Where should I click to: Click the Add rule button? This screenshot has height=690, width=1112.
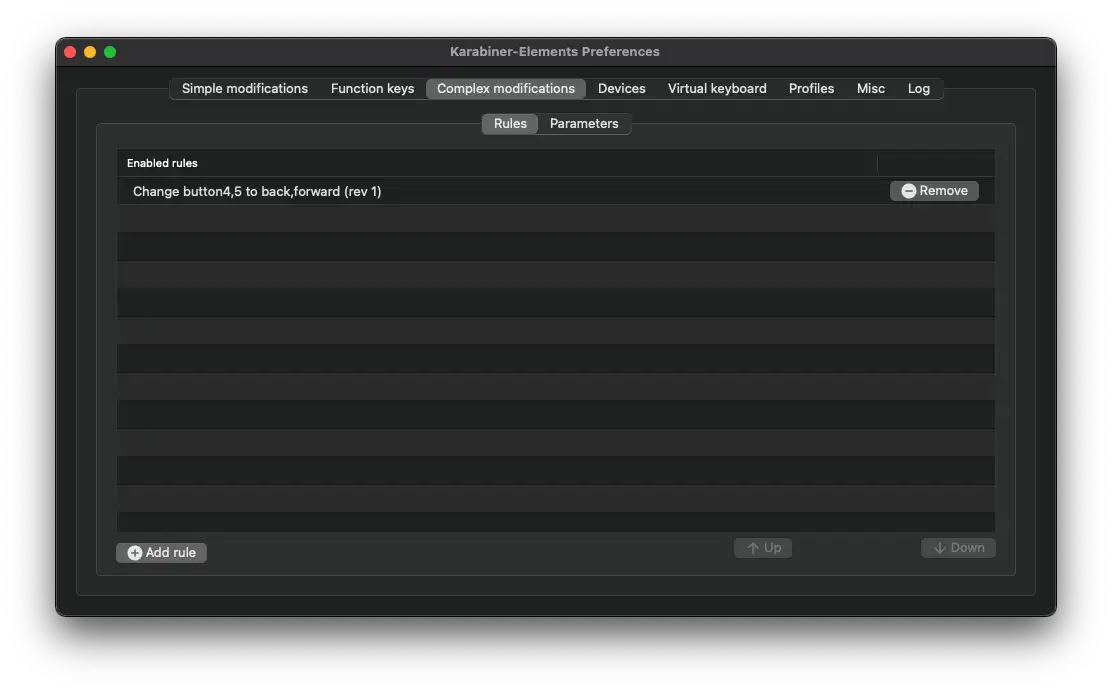[x=161, y=552]
